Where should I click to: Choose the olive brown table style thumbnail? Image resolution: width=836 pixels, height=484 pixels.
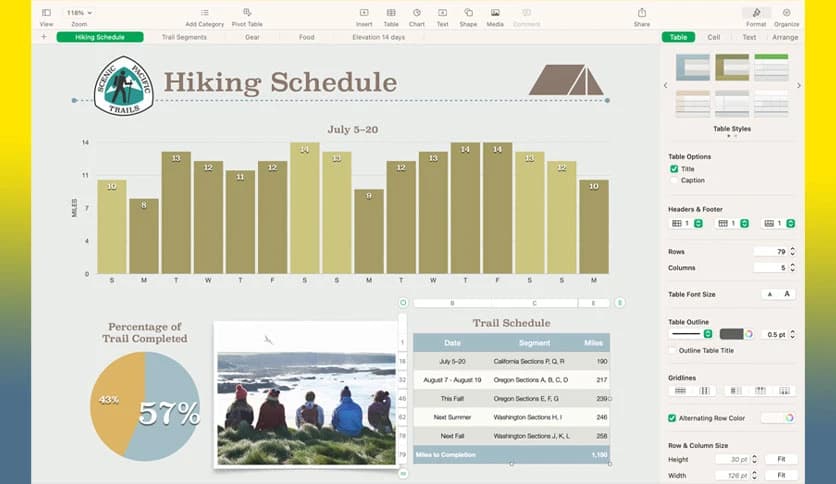click(x=732, y=67)
